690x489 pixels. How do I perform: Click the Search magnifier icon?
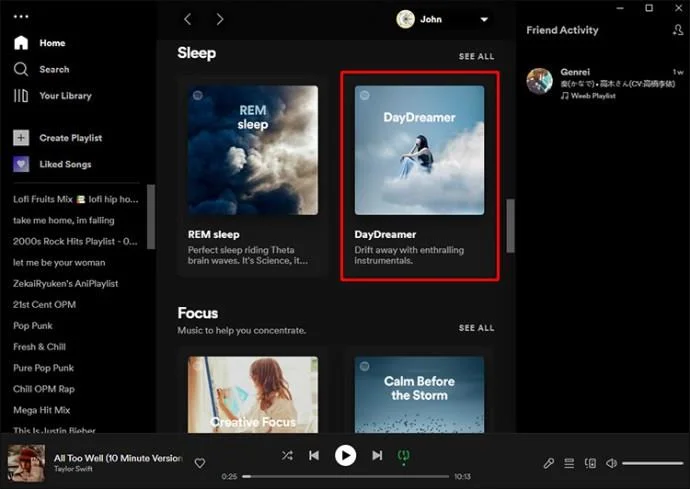click(21, 69)
